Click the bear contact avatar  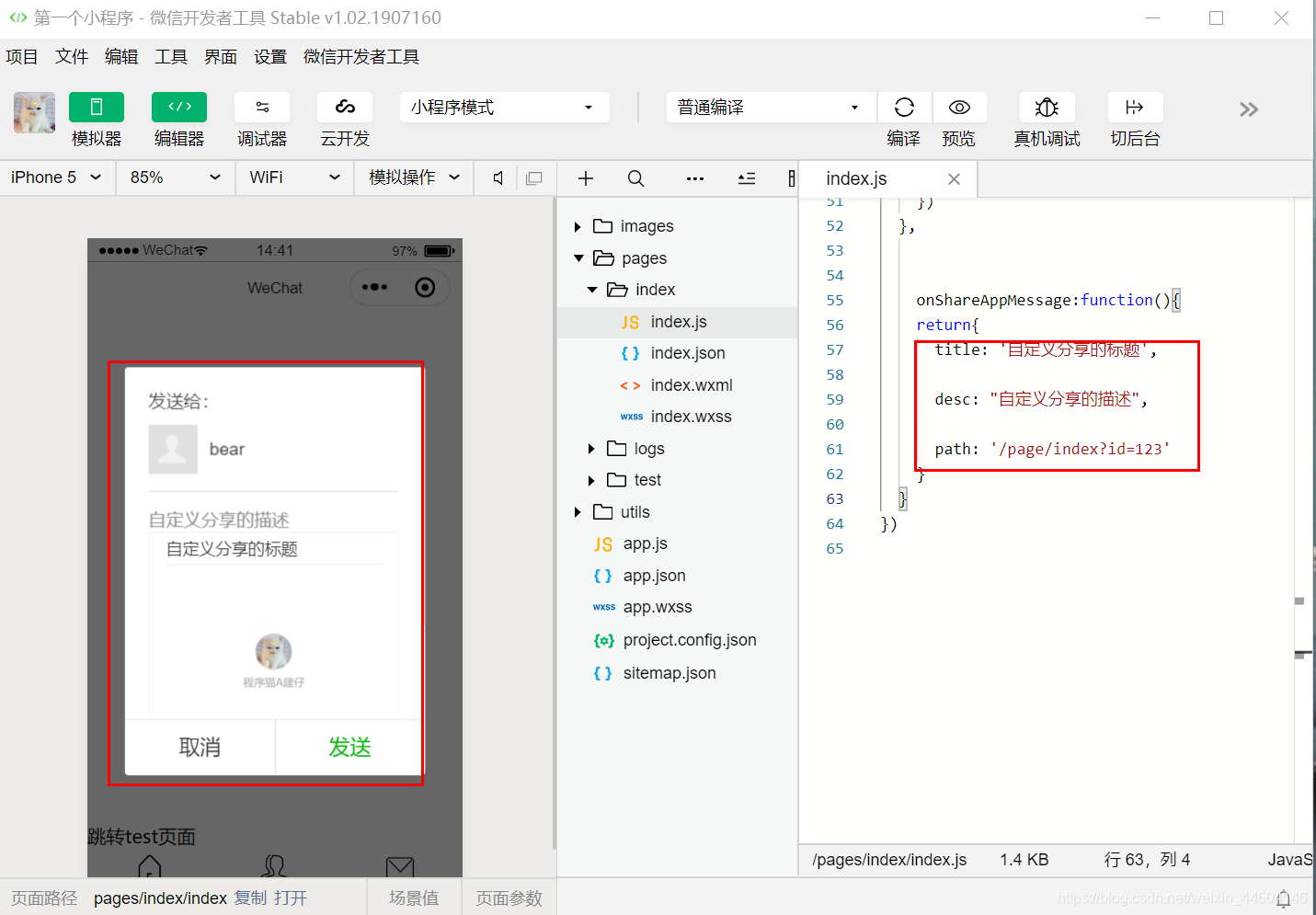(x=173, y=449)
